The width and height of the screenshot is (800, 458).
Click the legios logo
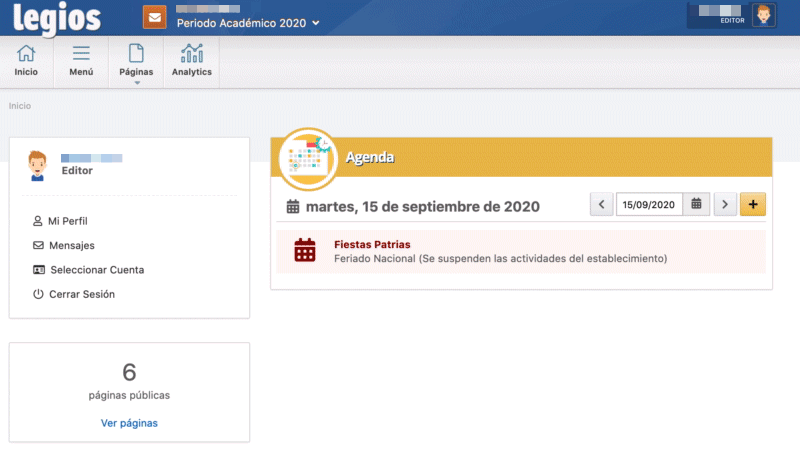pyautogui.click(x=57, y=19)
